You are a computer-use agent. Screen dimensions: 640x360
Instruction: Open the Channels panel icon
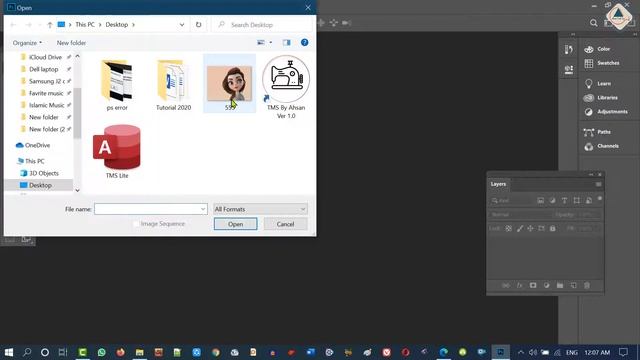(589, 147)
